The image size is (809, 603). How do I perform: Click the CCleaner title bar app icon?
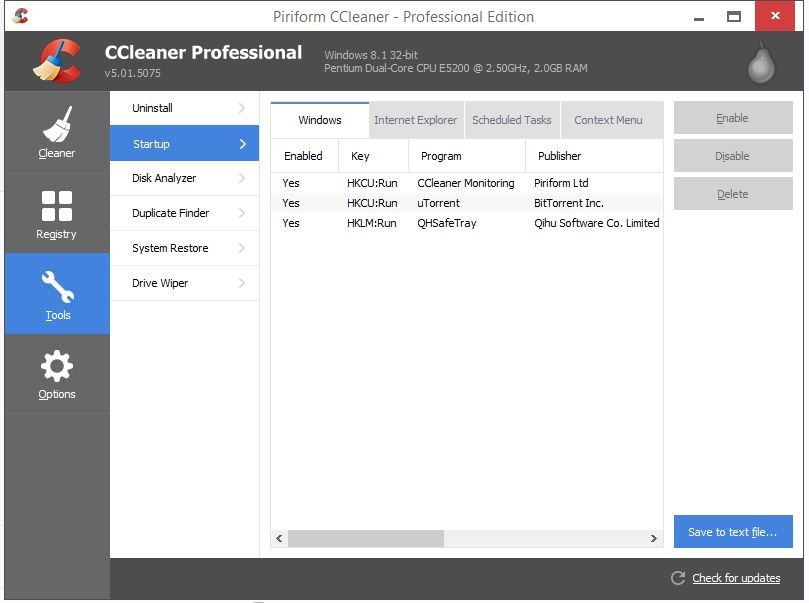point(21,16)
